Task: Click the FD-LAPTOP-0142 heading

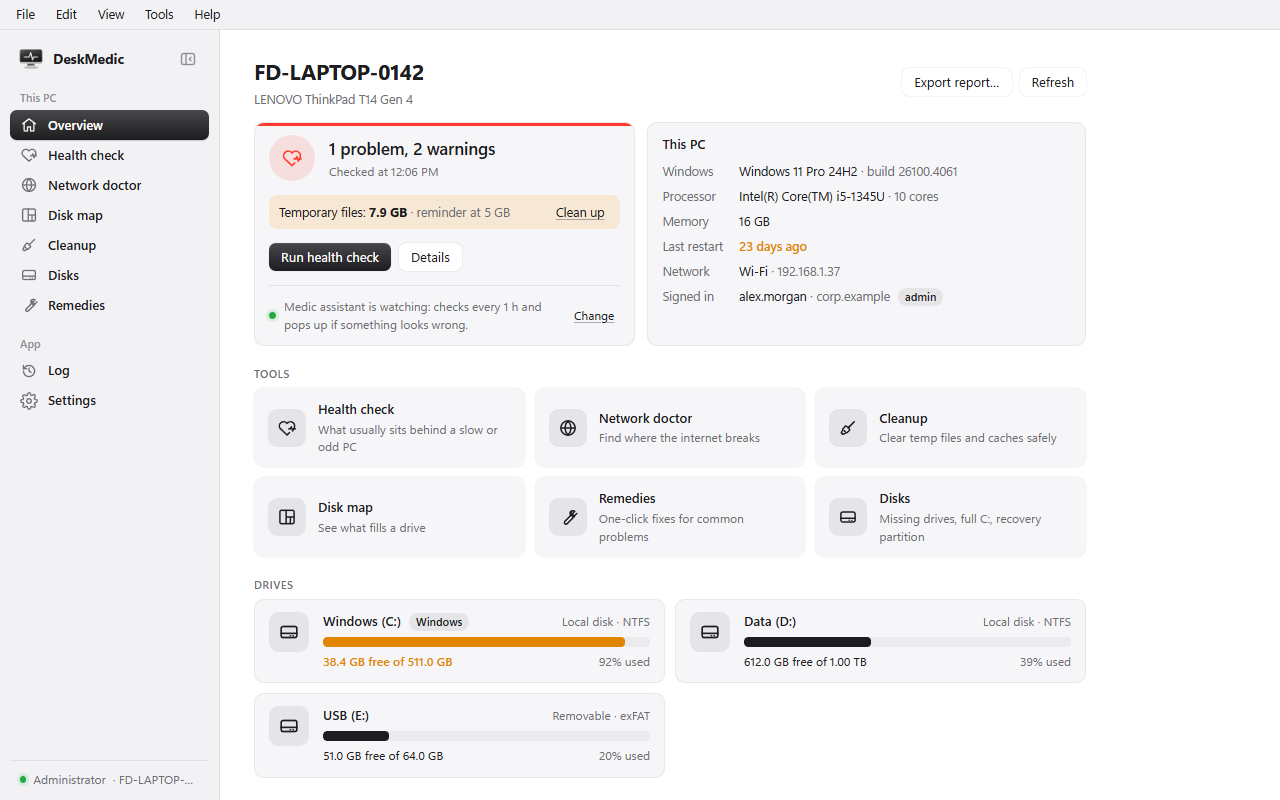Action: (x=339, y=73)
